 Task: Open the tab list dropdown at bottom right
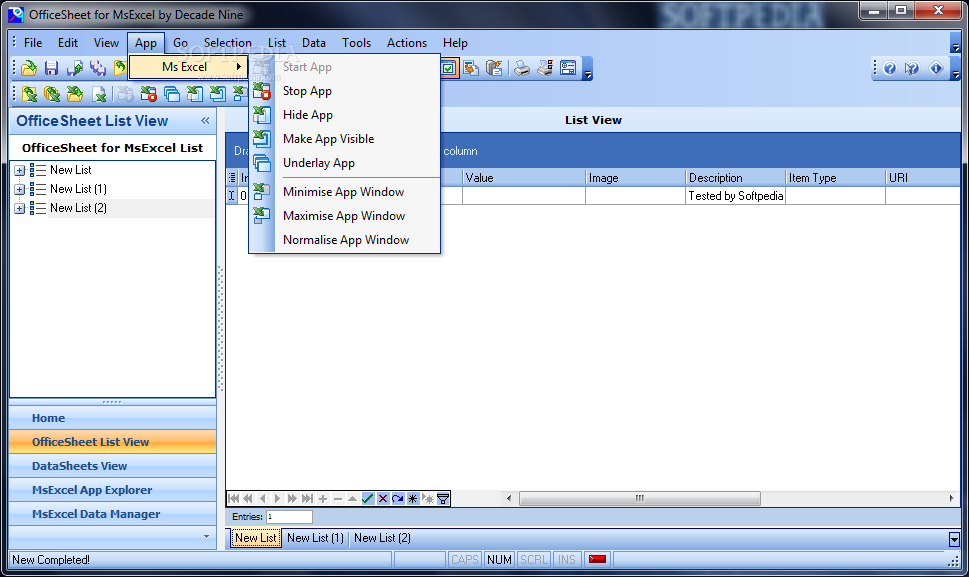point(954,539)
